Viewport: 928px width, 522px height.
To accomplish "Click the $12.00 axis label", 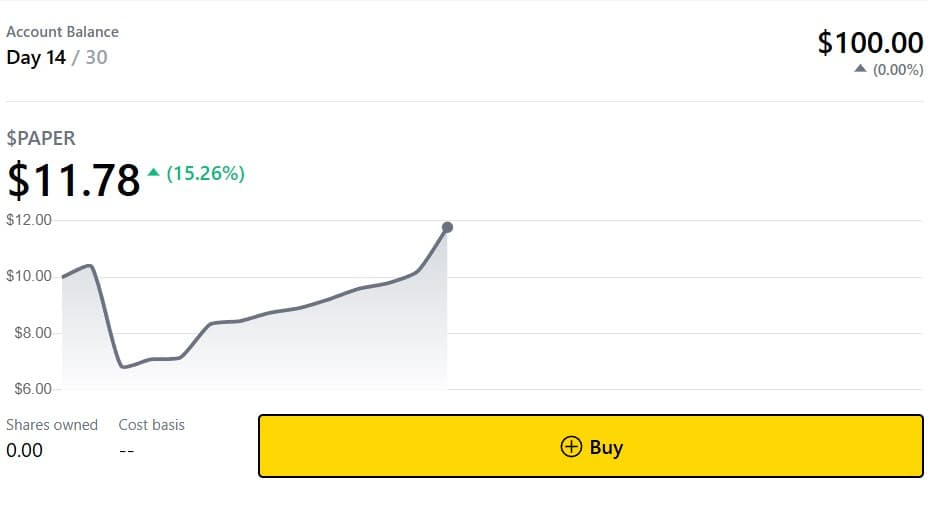I will coord(29,220).
